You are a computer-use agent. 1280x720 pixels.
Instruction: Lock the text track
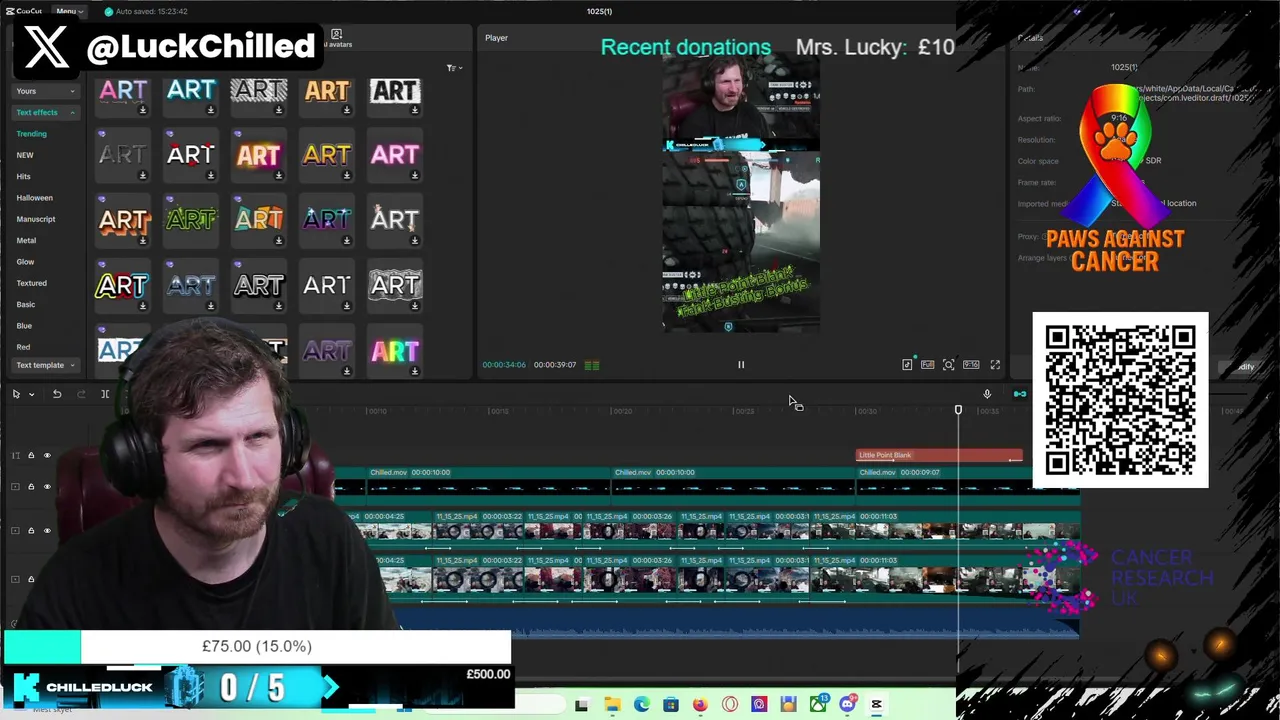coord(31,456)
